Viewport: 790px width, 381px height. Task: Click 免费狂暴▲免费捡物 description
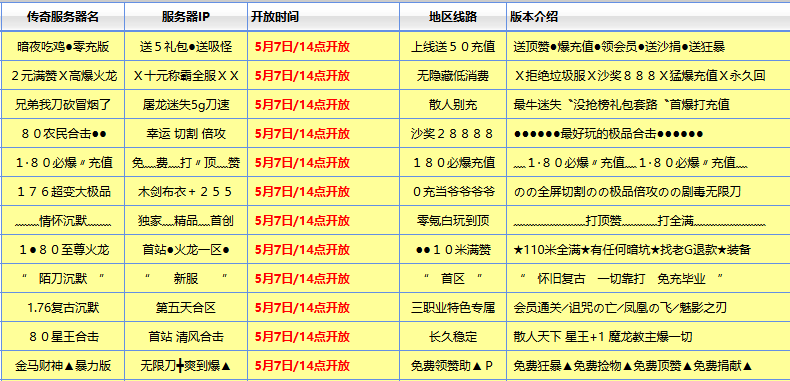coord(633,365)
